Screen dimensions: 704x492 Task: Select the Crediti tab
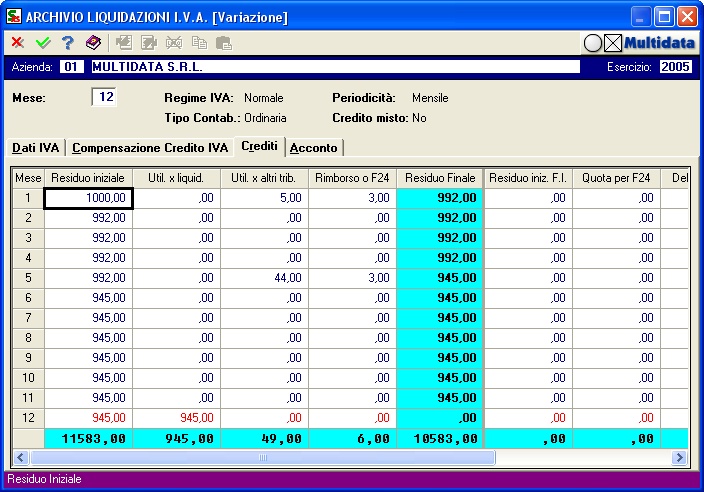pyautogui.click(x=260, y=146)
